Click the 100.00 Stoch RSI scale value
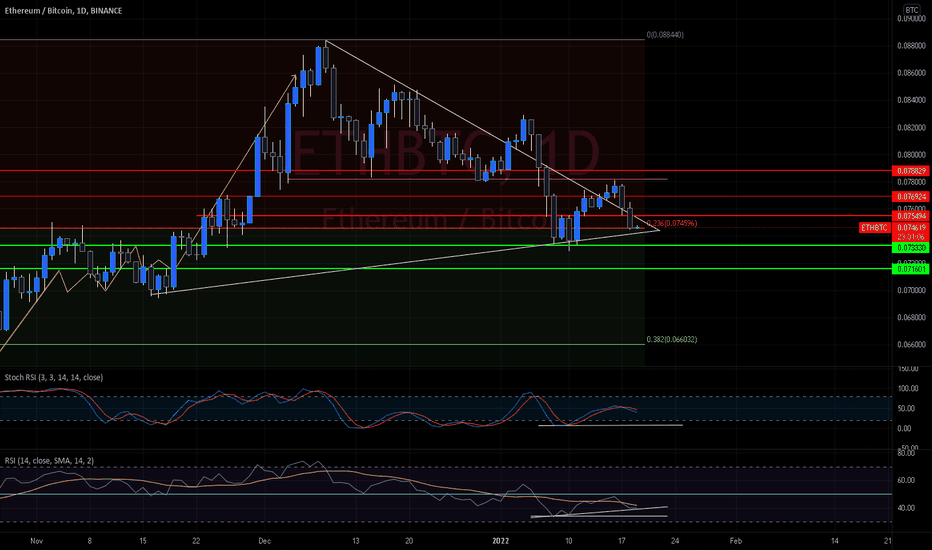 pyautogui.click(x=908, y=389)
